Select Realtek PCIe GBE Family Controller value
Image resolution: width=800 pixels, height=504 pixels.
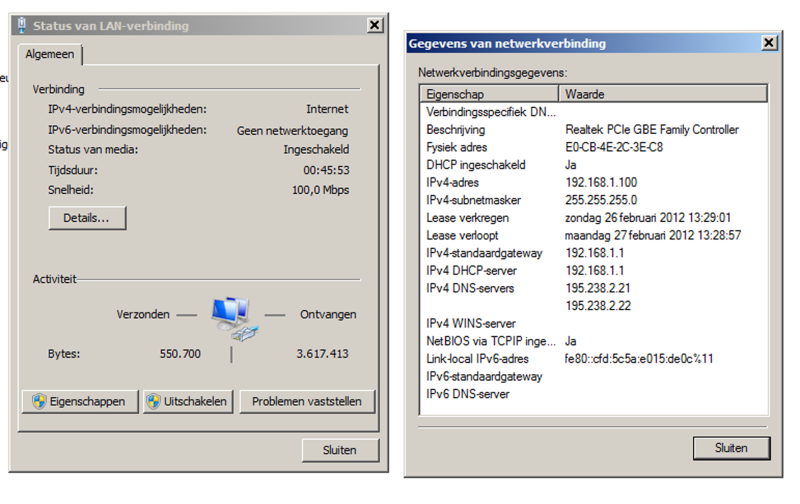click(x=652, y=130)
